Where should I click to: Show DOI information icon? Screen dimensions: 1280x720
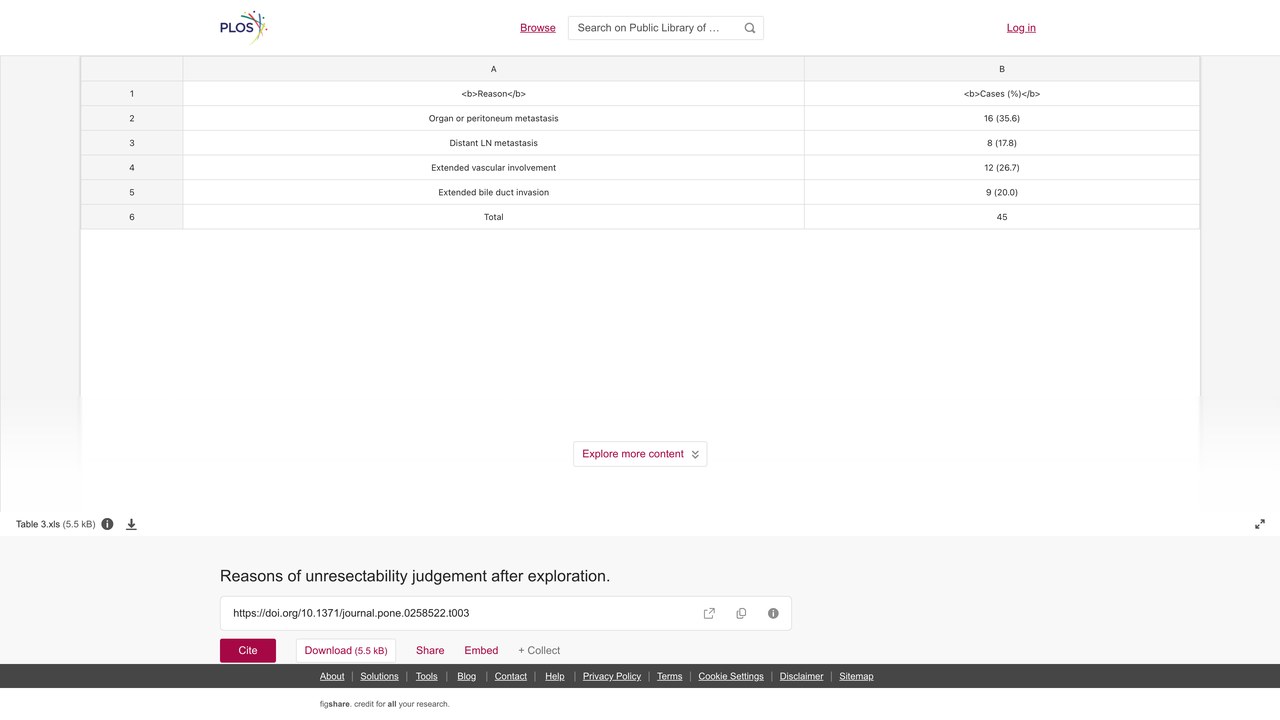point(773,613)
